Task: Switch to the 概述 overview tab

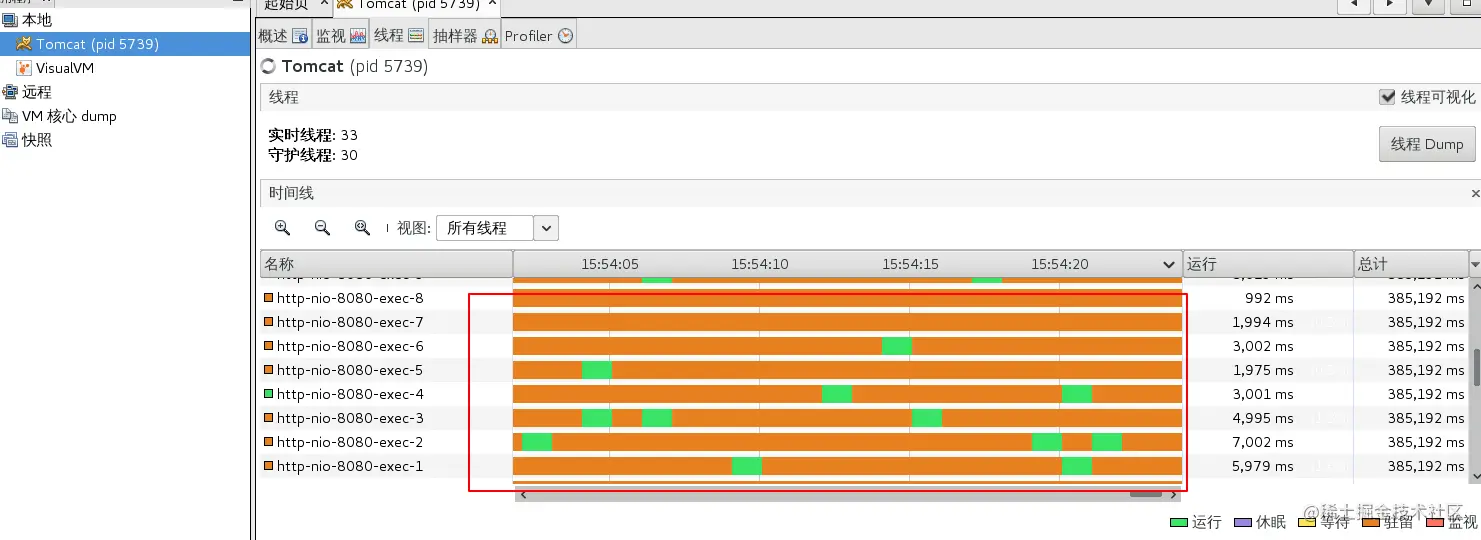Action: pyautogui.click(x=284, y=35)
